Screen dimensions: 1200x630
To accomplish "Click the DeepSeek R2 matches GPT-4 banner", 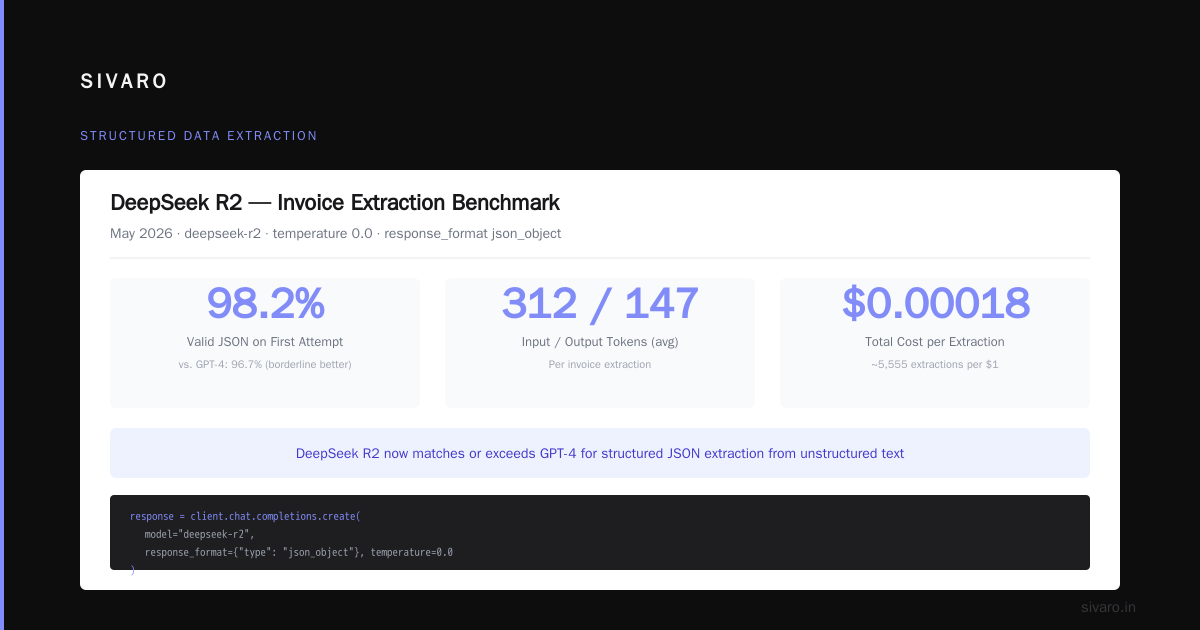I will [600, 453].
